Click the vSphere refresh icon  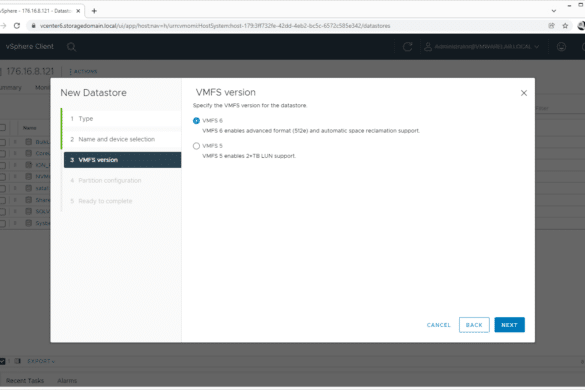[407, 47]
